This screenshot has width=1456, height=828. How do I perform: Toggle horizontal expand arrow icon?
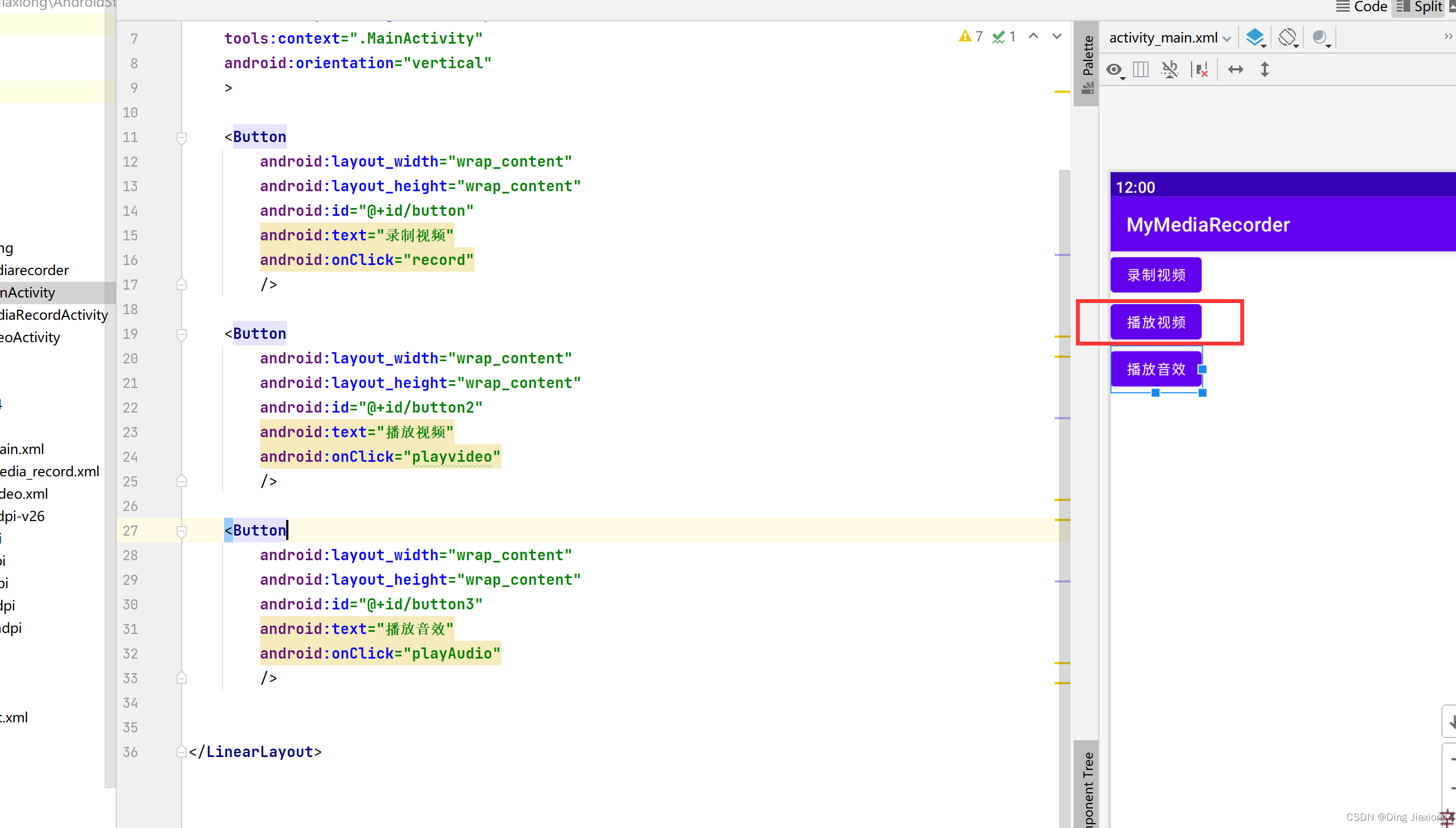[1235, 69]
